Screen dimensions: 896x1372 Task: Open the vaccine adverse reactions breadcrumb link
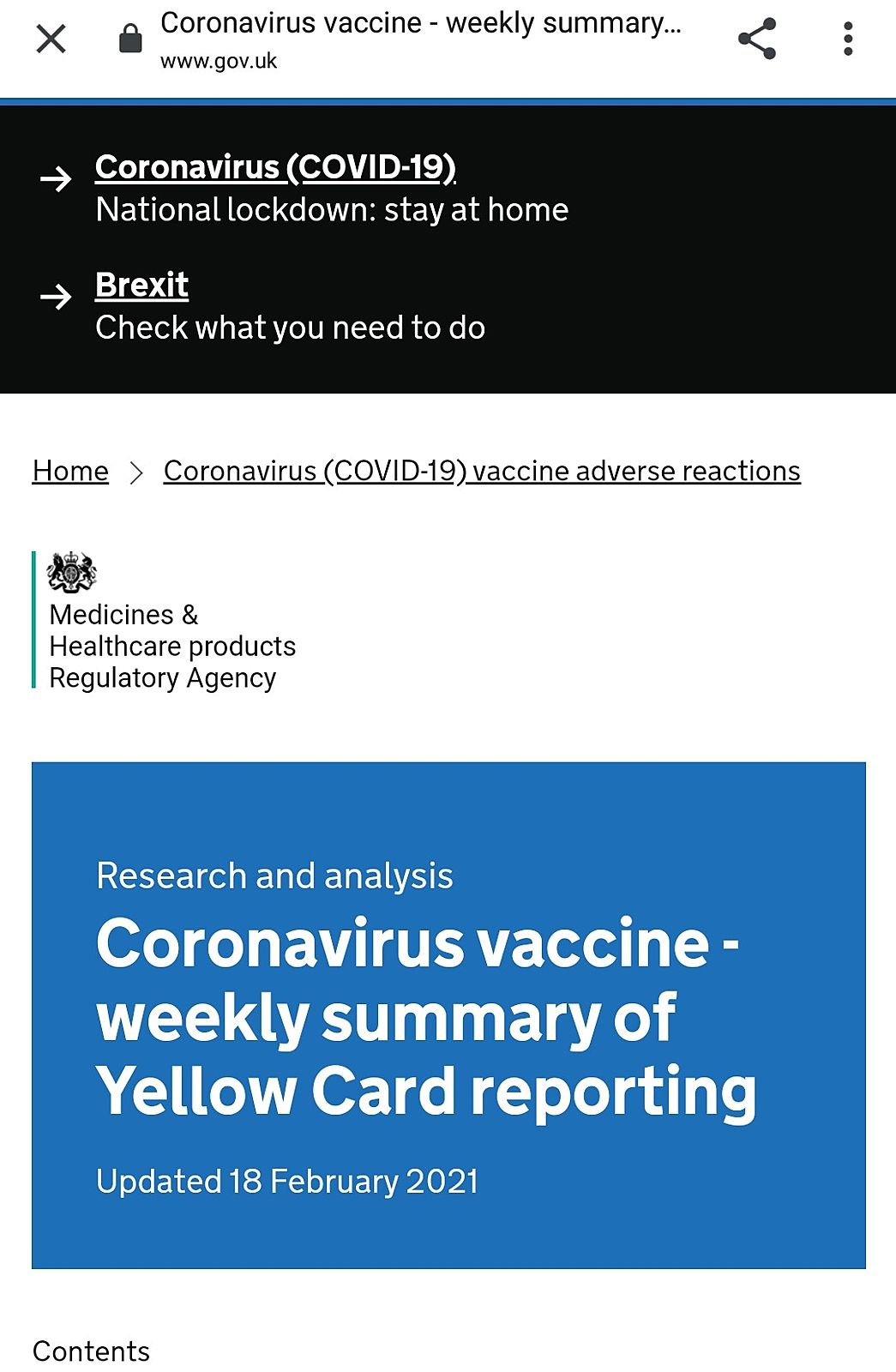[x=482, y=471]
